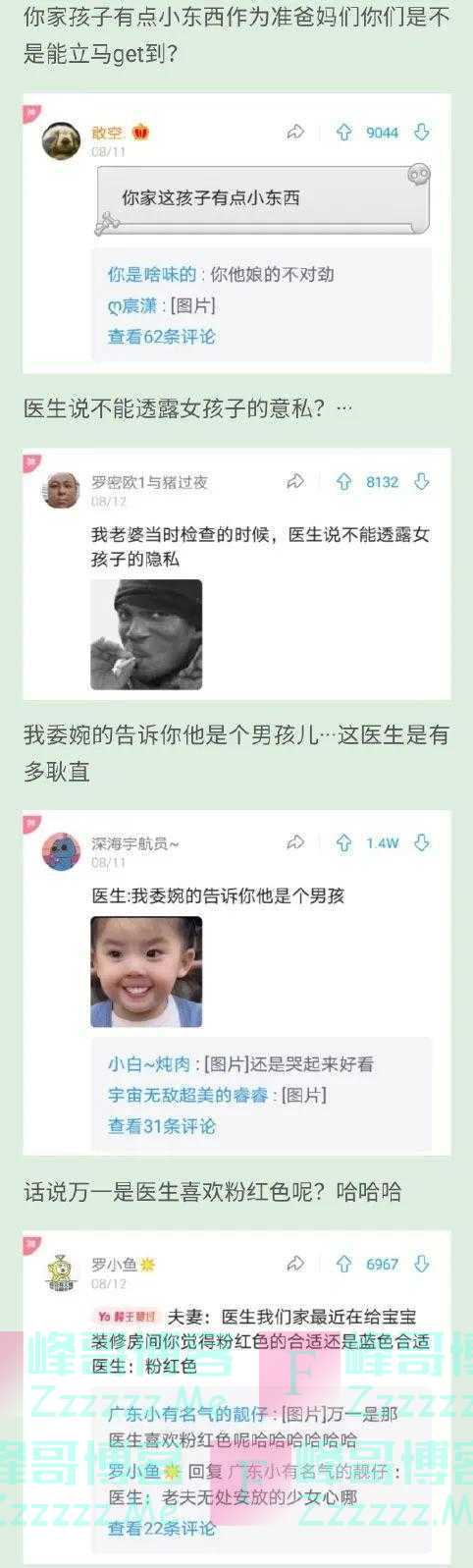Open the smiling child meme image

coord(146,972)
